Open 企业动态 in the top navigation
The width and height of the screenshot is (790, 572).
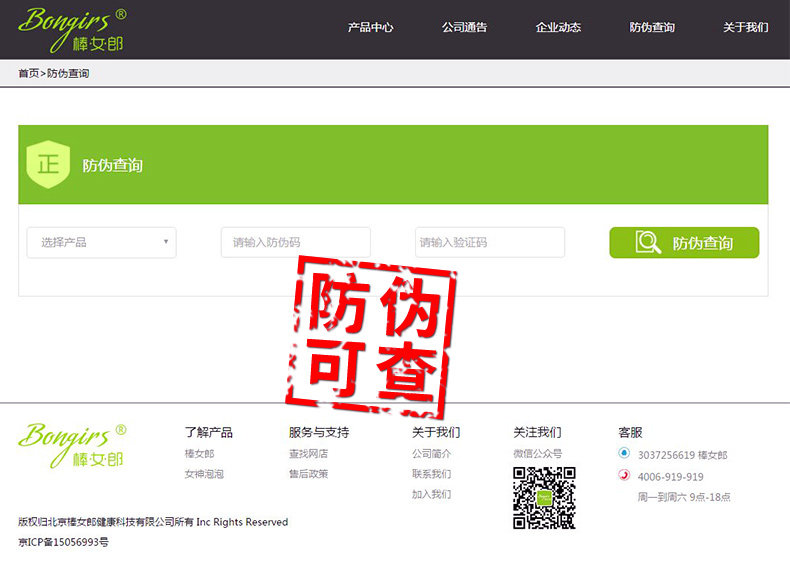pyautogui.click(x=558, y=27)
